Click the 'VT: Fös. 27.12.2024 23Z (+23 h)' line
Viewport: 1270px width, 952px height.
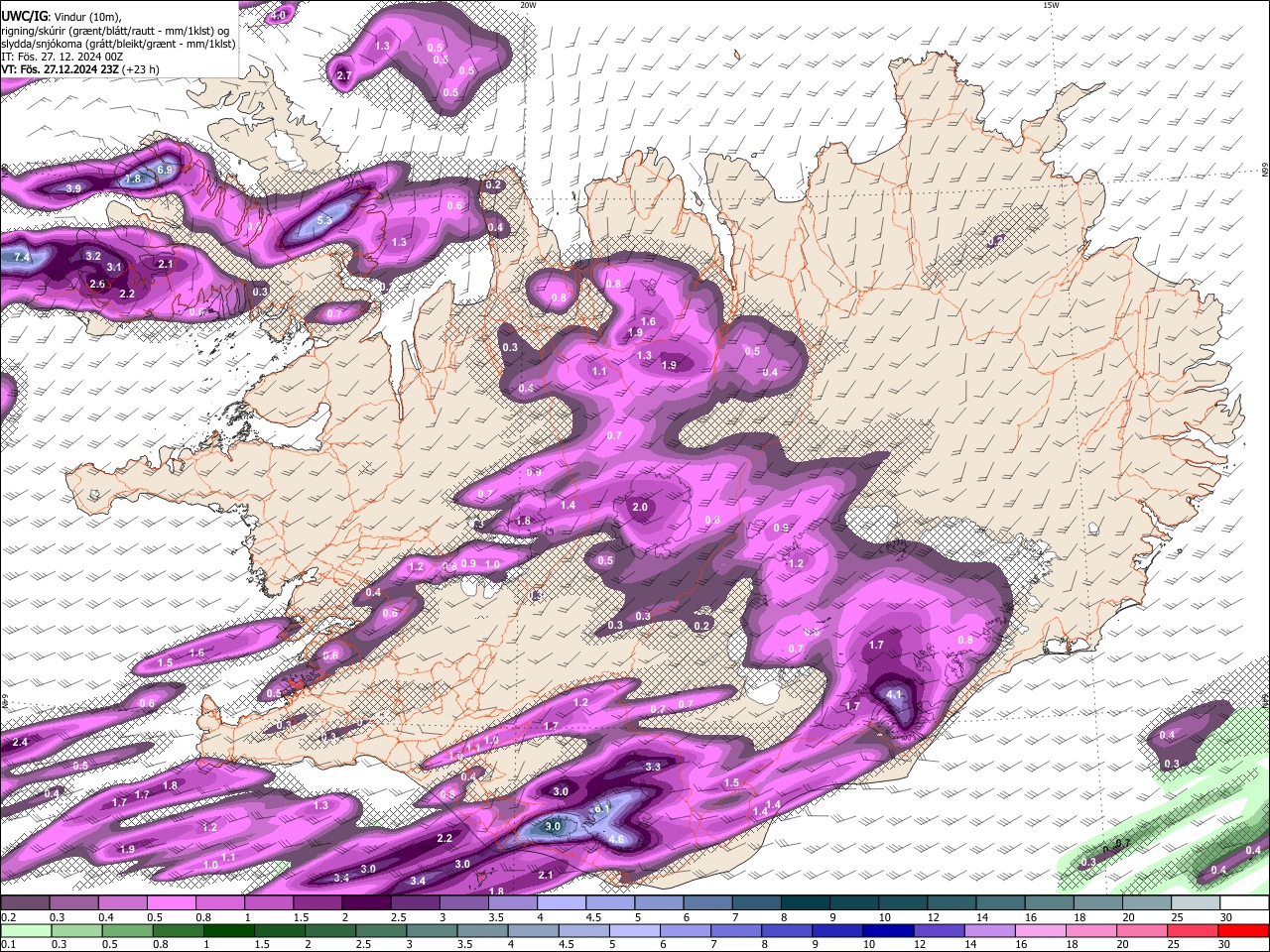click(79, 69)
